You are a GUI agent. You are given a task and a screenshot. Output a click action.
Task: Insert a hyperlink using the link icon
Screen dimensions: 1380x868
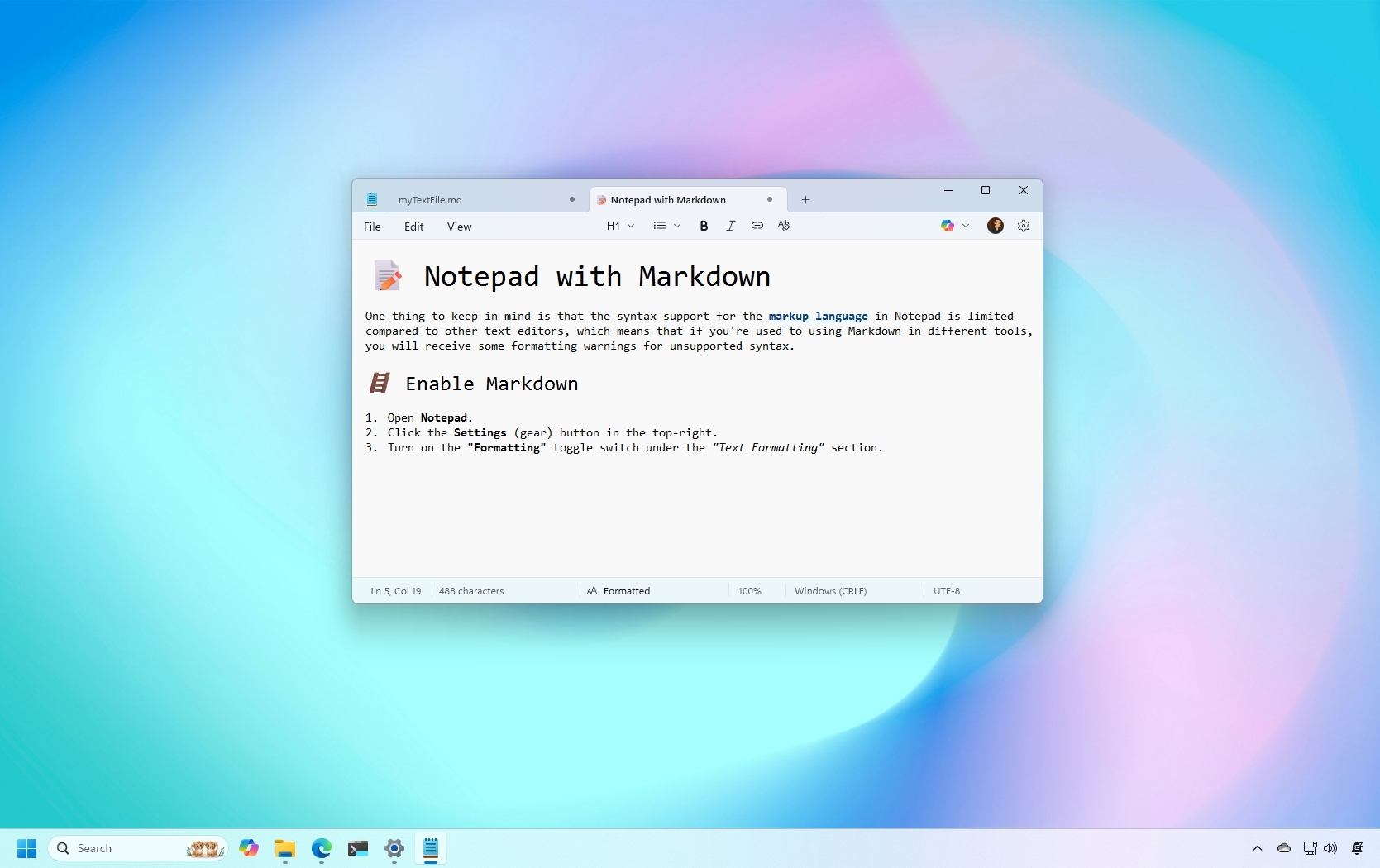click(x=757, y=226)
